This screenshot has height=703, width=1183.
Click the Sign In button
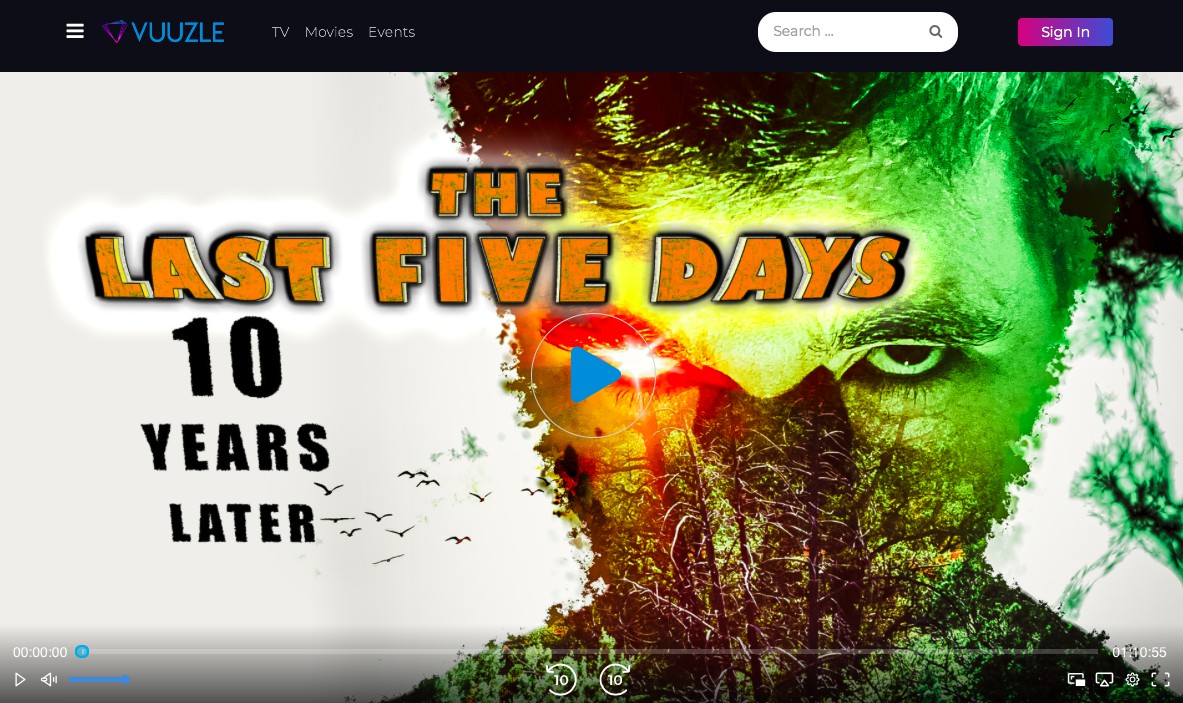coord(1065,32)
